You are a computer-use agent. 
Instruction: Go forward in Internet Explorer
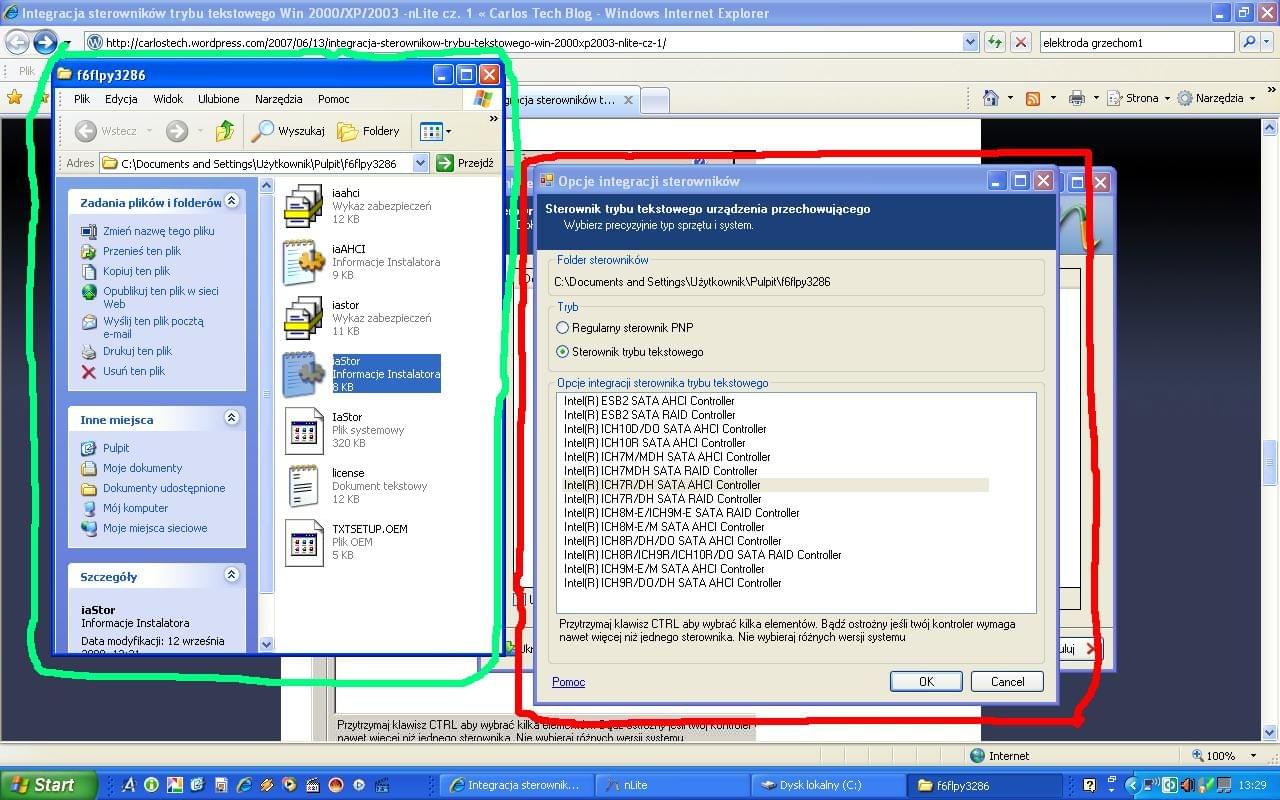pos(45,42)
